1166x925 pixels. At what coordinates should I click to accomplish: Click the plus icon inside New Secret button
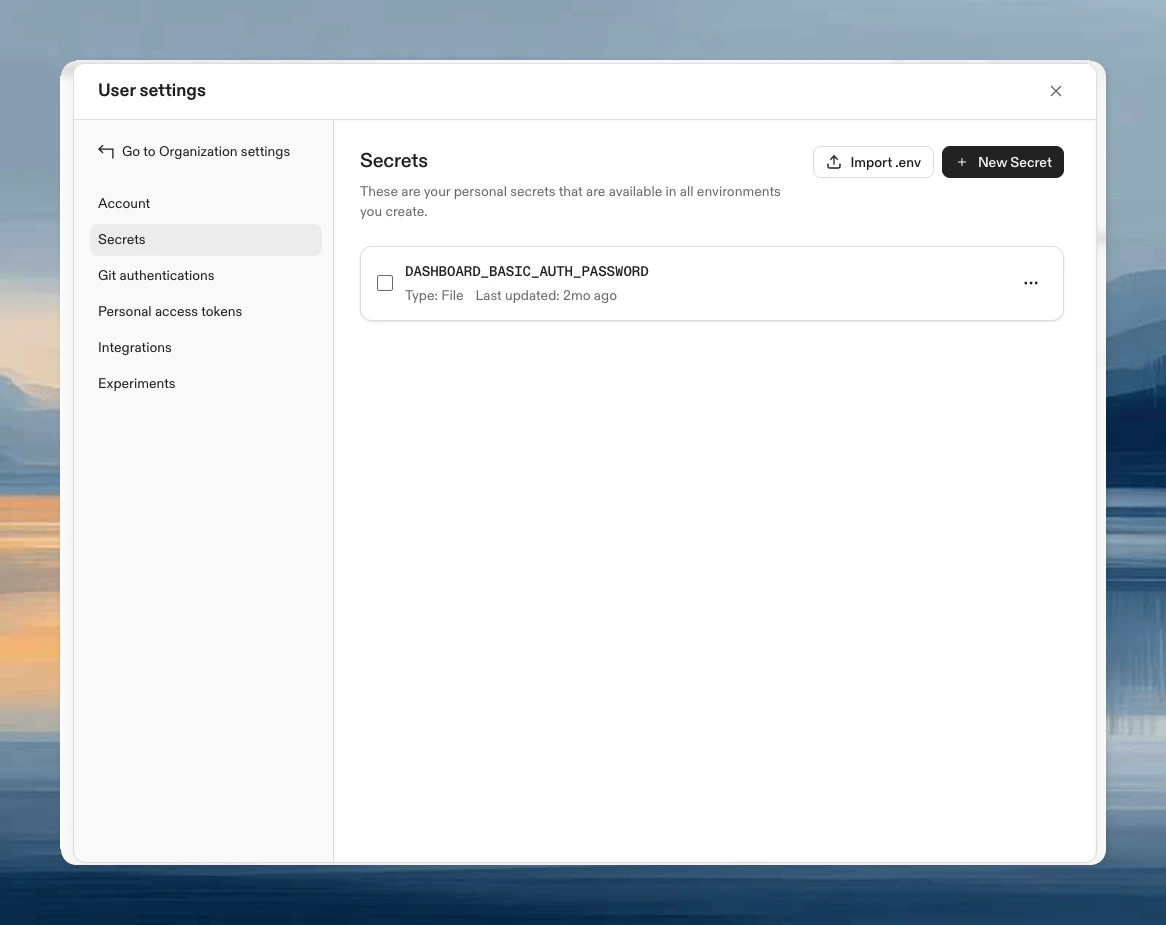tap(961, 161)
